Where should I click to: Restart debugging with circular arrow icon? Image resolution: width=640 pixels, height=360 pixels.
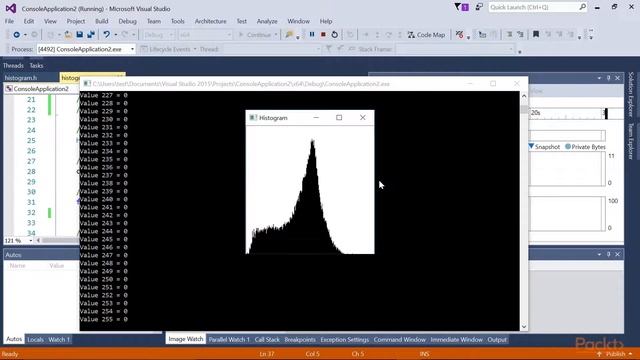pyautogui.click(x=334, y=35)
